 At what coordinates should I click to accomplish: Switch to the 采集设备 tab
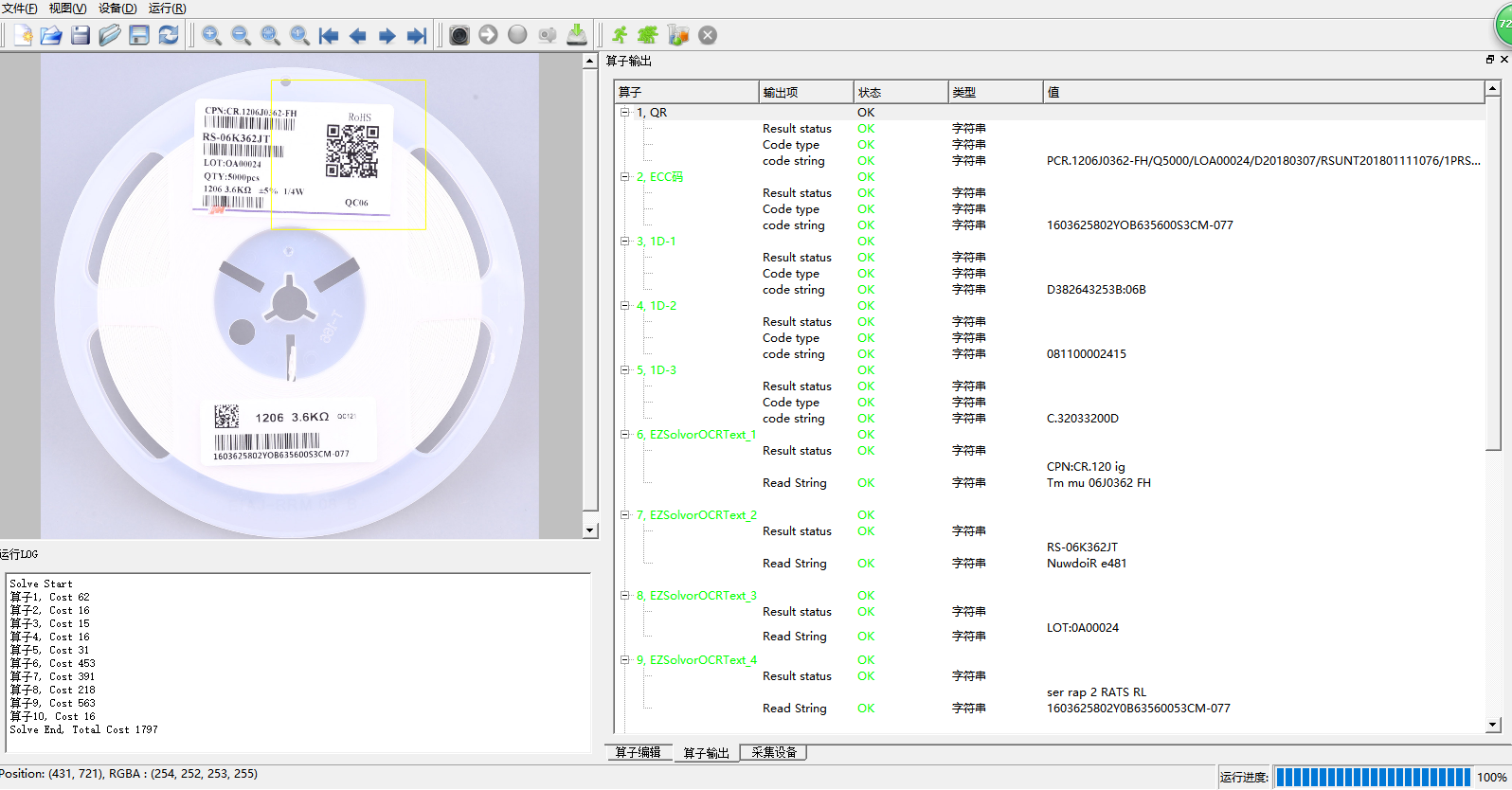[x=774, y=753]
